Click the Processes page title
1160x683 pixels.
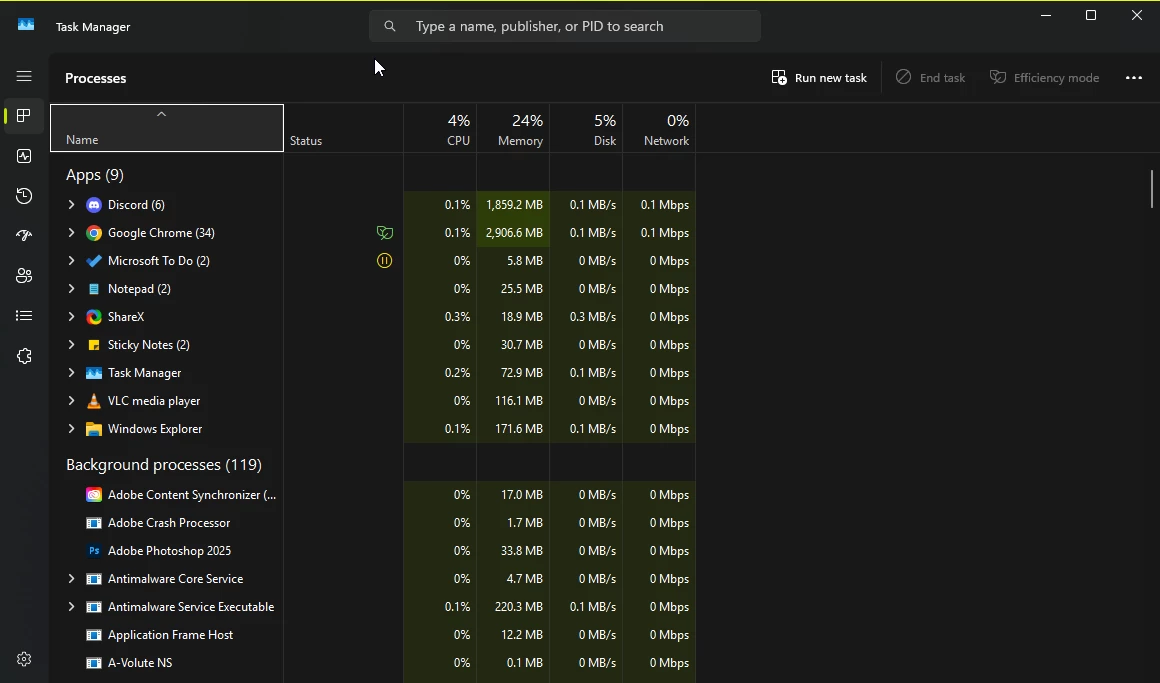coord(95,78)
